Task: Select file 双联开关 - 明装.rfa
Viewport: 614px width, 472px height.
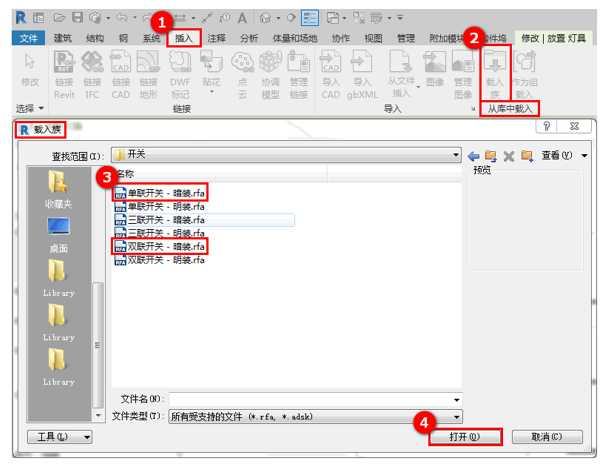Action: pyautogui.click(x=161, y=260)
